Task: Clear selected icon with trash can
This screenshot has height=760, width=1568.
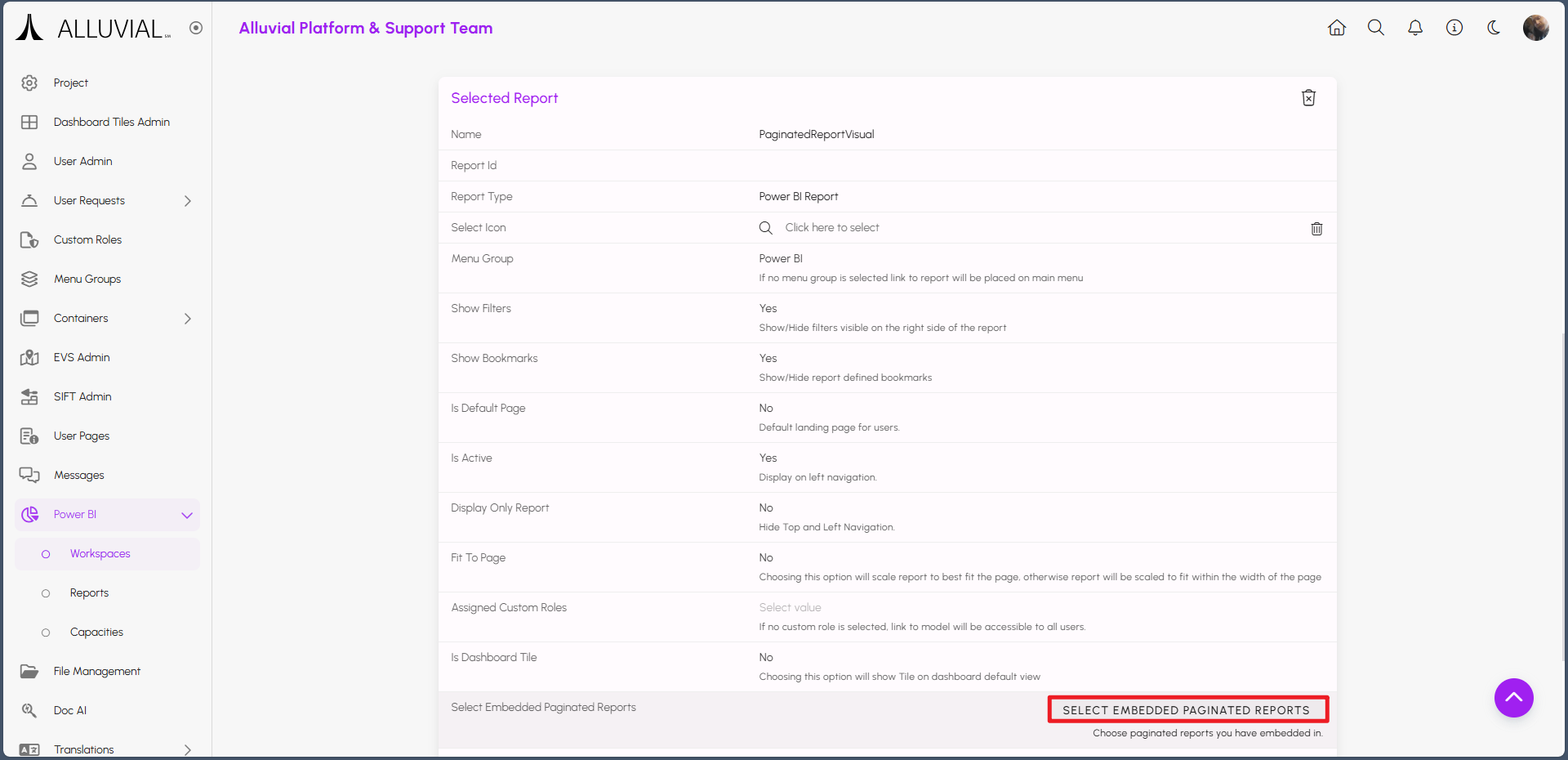Action: 1316,229
